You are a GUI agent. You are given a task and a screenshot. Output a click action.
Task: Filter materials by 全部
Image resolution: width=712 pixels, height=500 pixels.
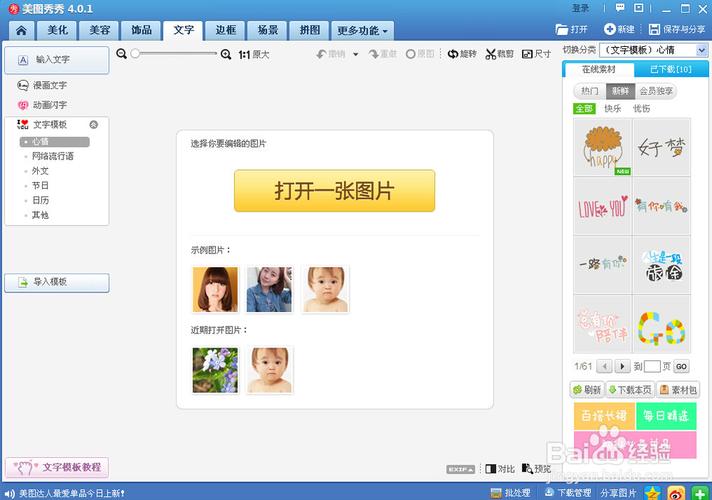tap(584, 109)
